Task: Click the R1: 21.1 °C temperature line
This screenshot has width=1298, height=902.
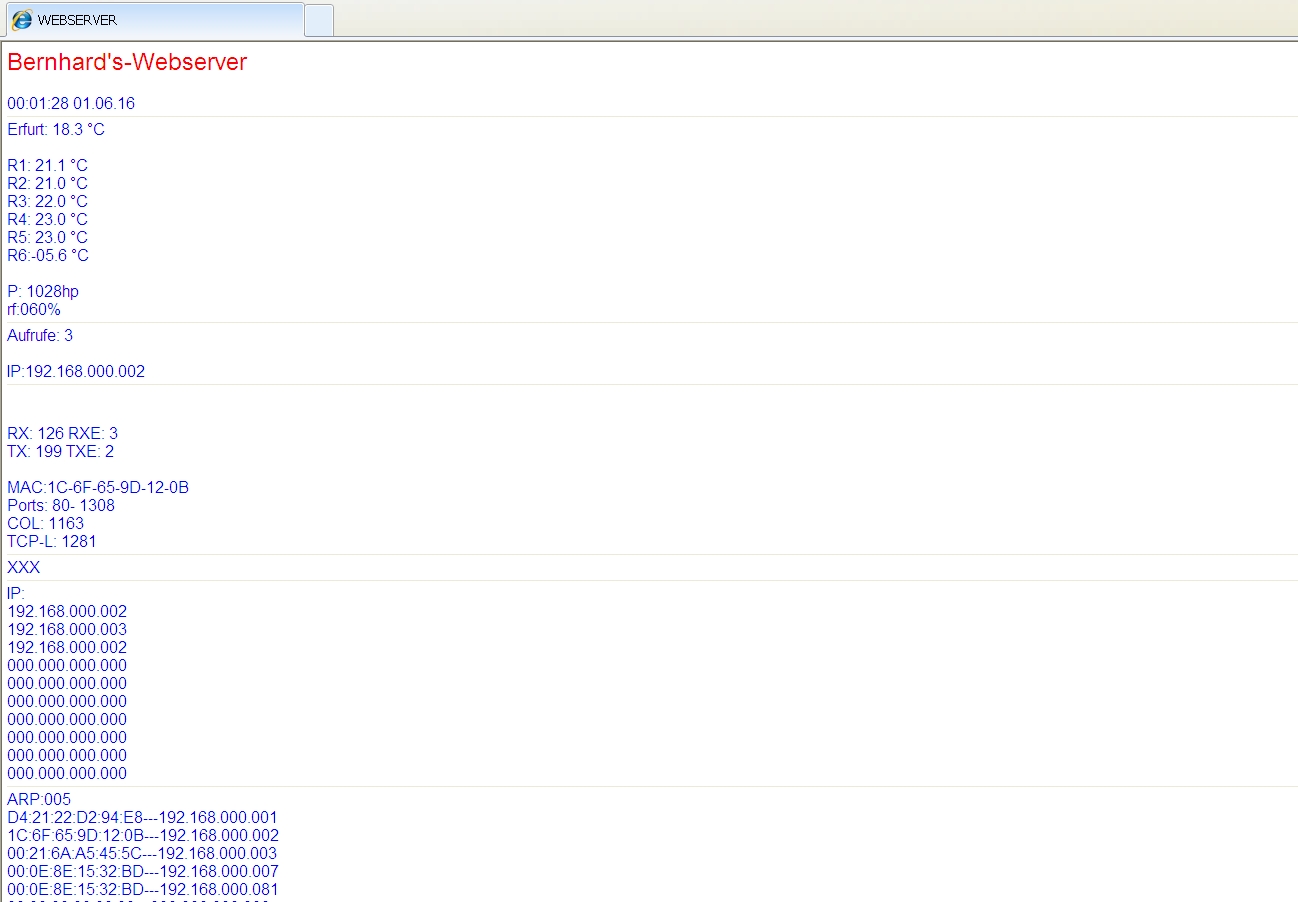Action: [48, 165]
